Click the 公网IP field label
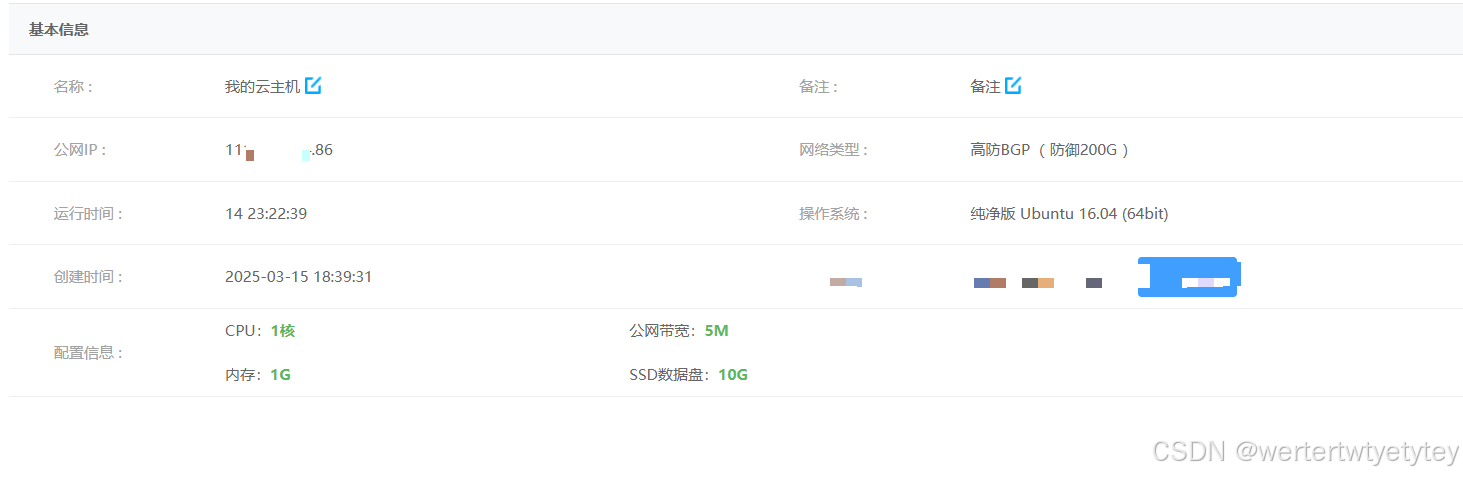The width and height of the screenshot is (1463, 477). [80, 150]
